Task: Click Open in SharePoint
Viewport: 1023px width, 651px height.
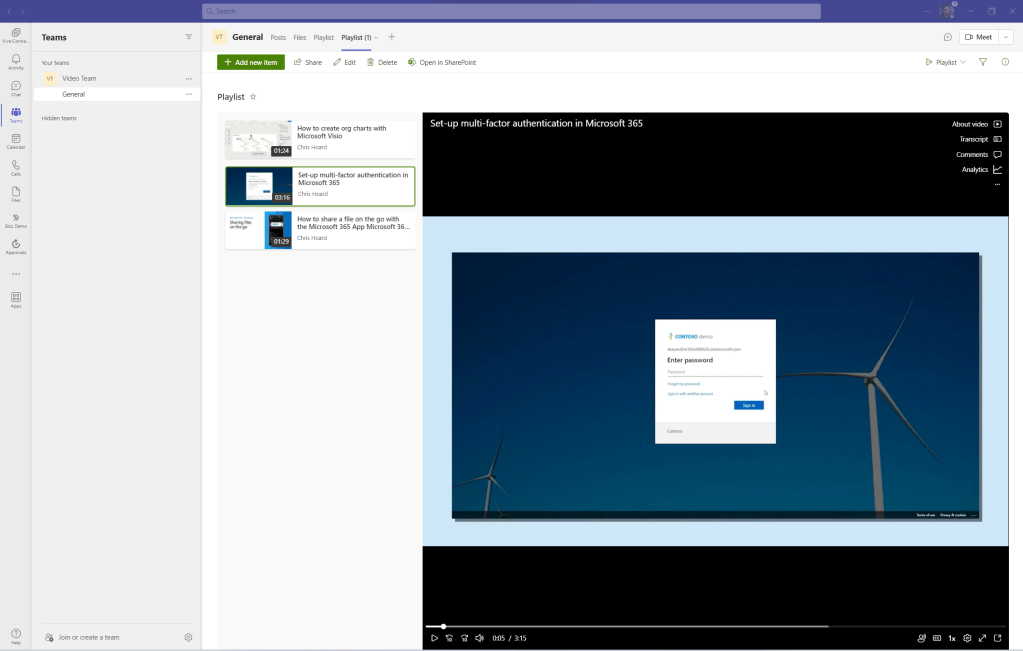Action: (442, 62)
